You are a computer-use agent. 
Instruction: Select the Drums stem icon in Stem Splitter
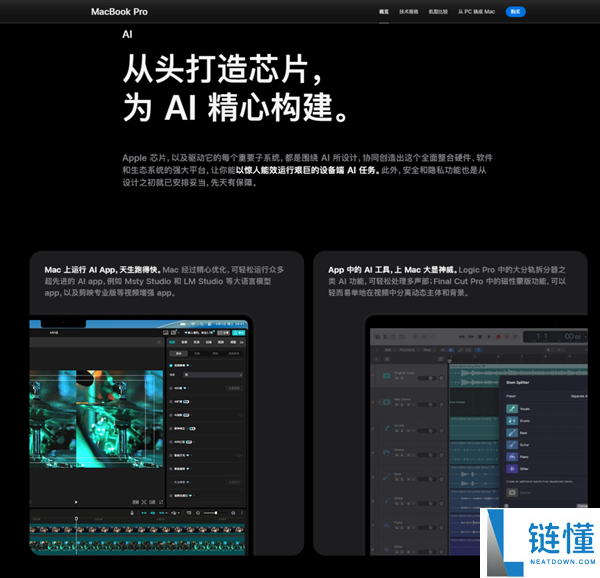click(x=512, y=421)
